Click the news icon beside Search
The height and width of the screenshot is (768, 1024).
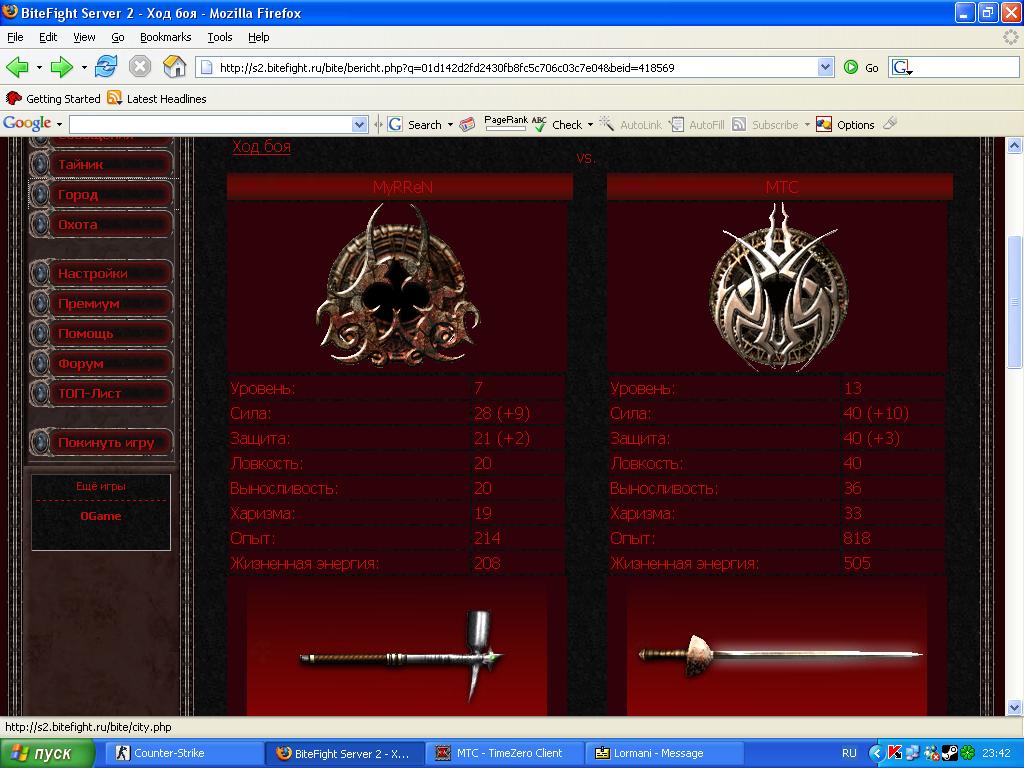pyautogui.click(x=468, y=125)
